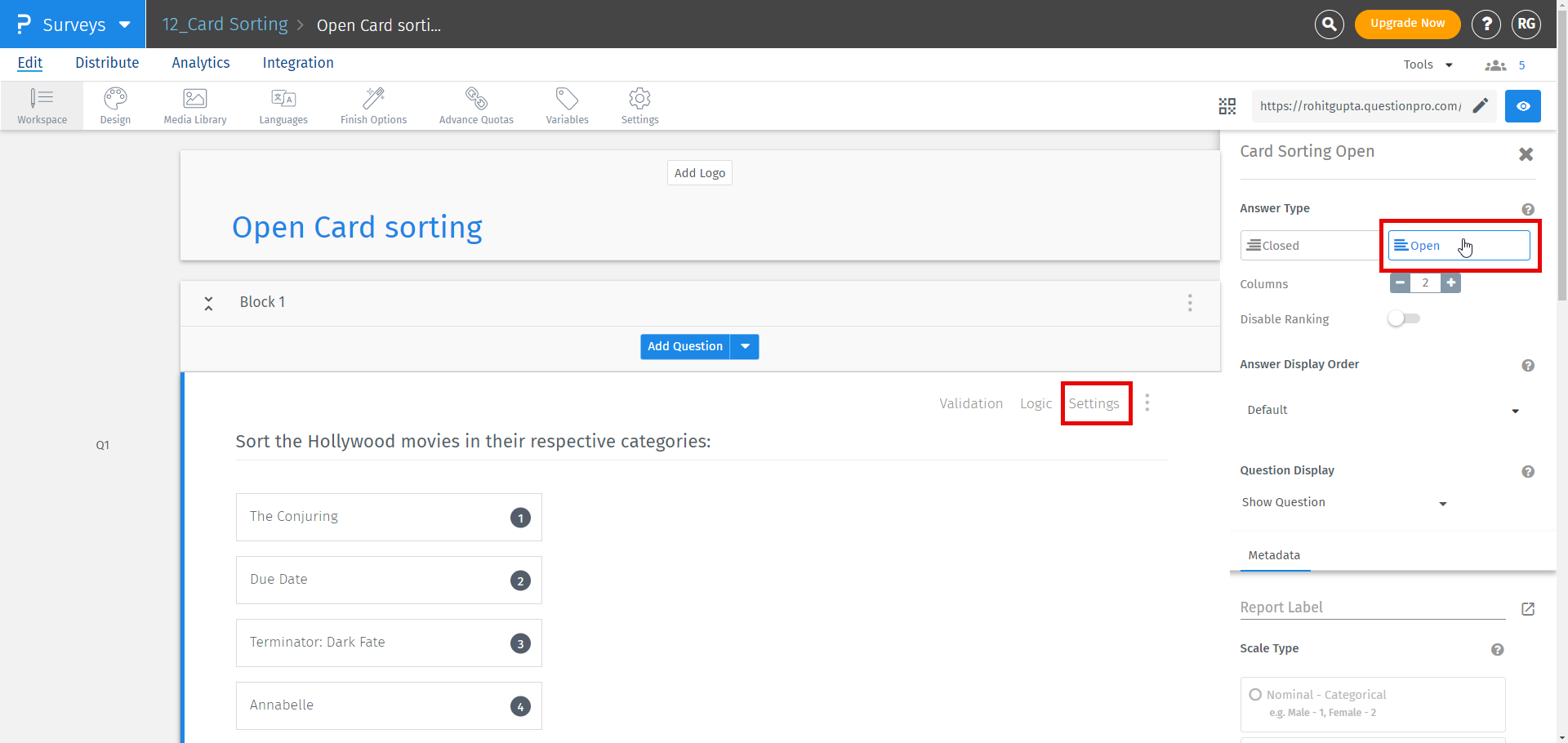This screenshot has height=743, width=1568.
Task: Open the Design palette tool
Action: [115, 106]
